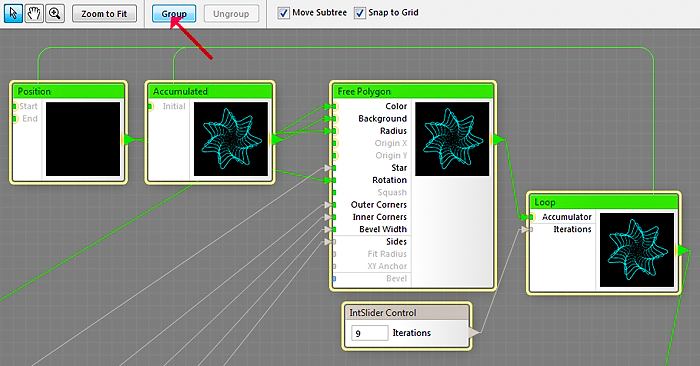Click the Loop node preview thumbnail
Screen dimensions: 700x366
coord(637,250)
